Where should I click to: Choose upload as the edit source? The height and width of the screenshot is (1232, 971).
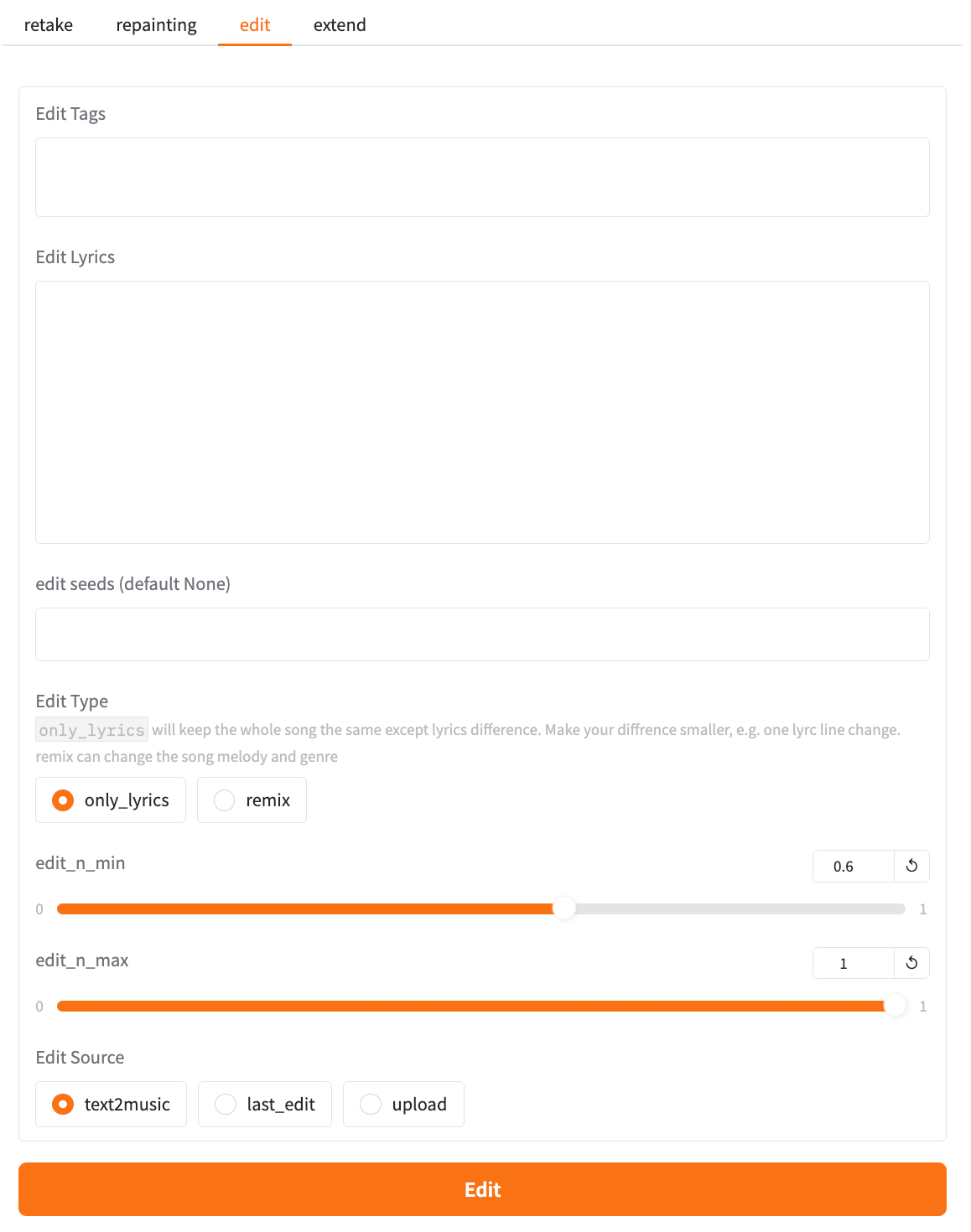[x=371, y=1105]
